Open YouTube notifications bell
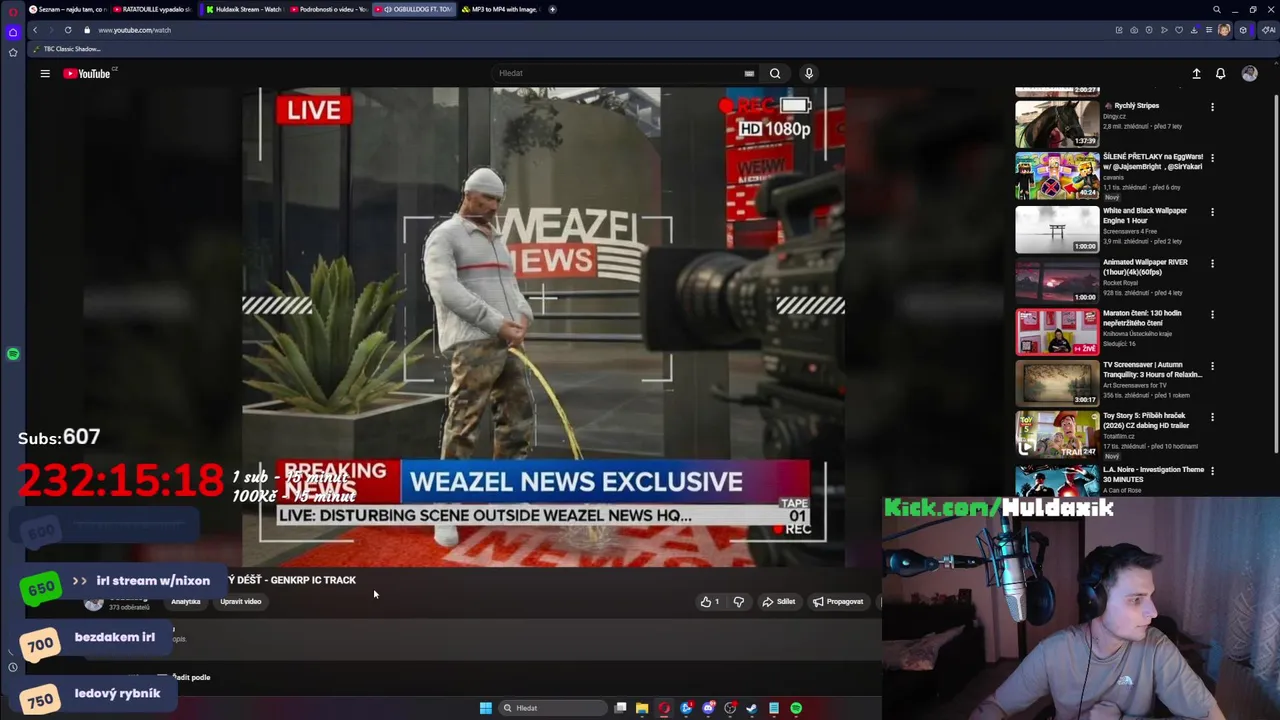 tap(1220, 73)
